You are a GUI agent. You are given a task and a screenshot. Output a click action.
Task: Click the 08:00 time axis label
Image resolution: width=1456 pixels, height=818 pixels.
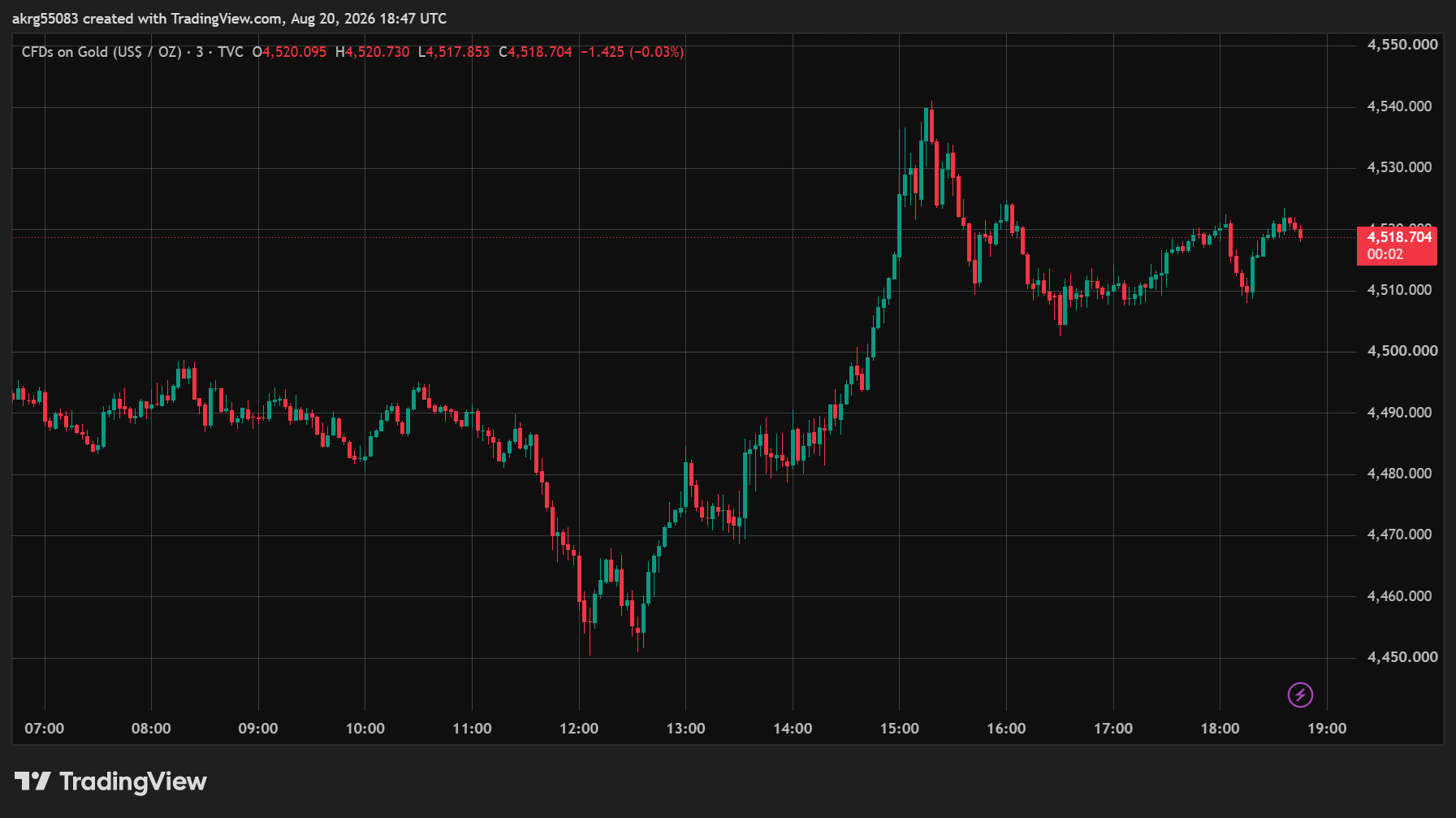[x=151, y=729]
